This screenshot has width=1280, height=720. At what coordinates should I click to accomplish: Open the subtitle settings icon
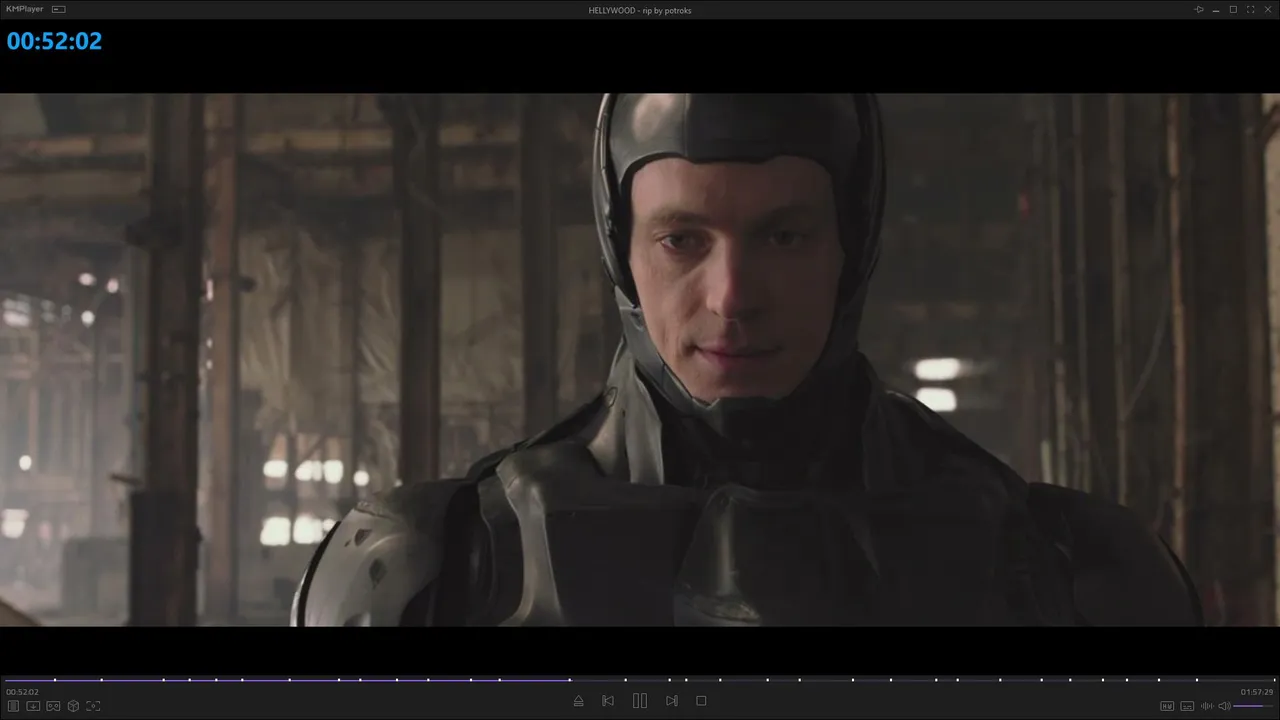pyautogui.click(x=1187, y=706)
